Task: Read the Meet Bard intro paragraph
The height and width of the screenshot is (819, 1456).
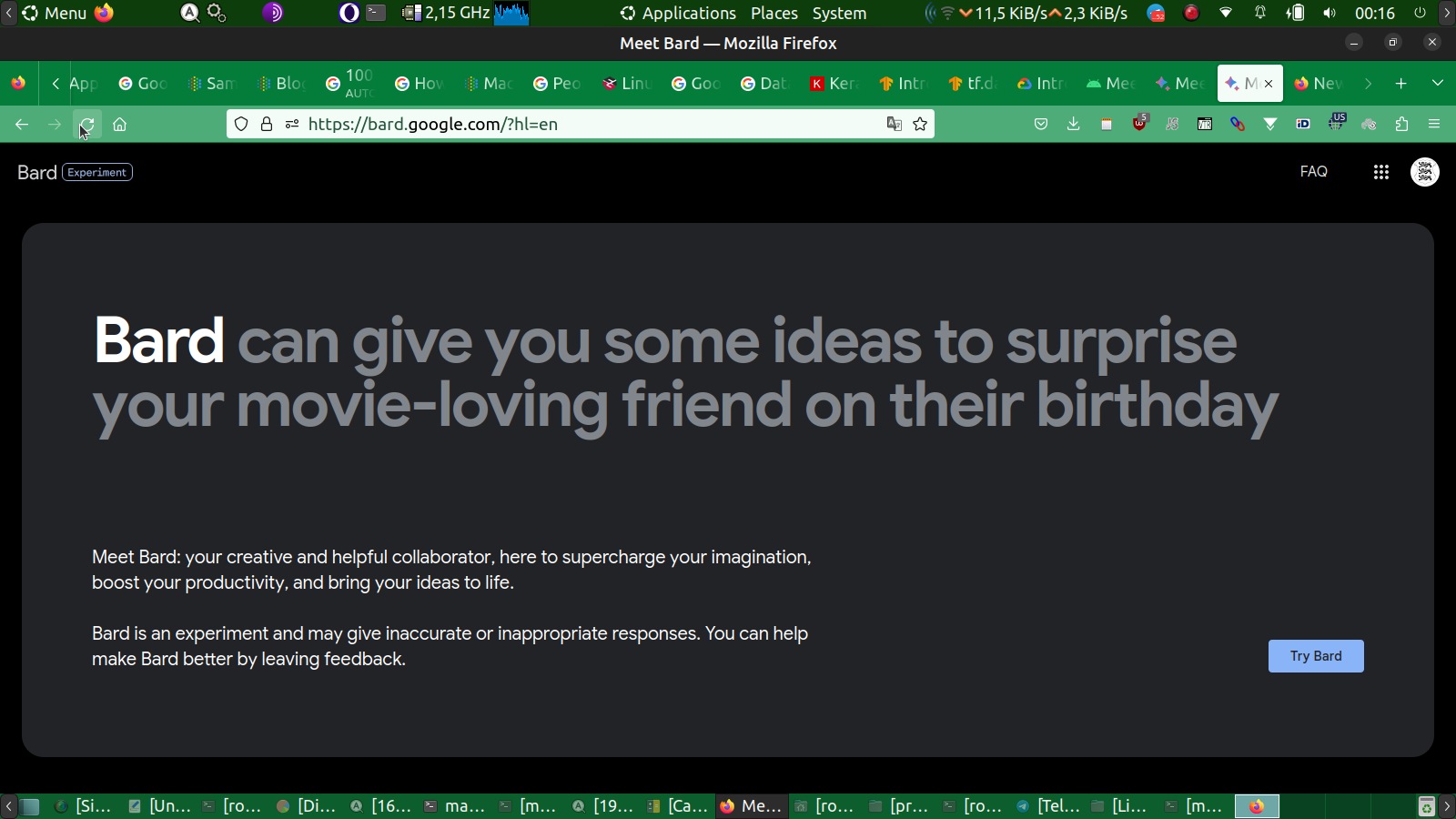Action: coord(451,570)
